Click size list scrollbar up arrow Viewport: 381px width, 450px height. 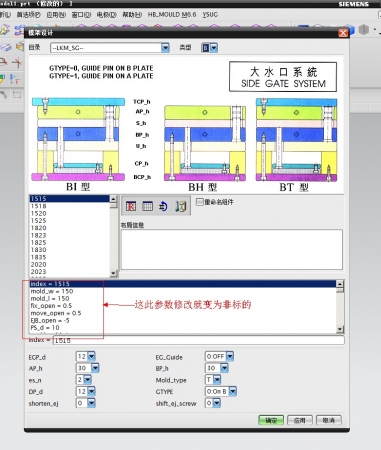pyautogui.click(x=113, y=199)
